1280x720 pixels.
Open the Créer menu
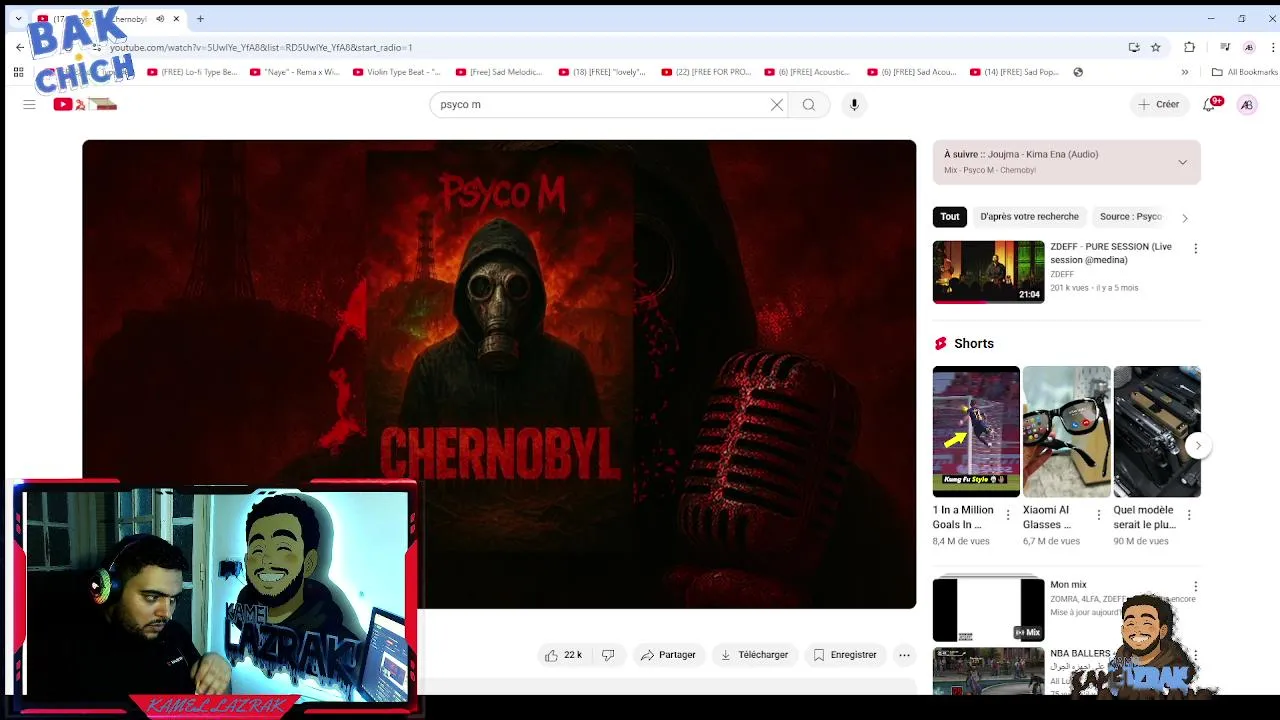tap(1159, 104)
